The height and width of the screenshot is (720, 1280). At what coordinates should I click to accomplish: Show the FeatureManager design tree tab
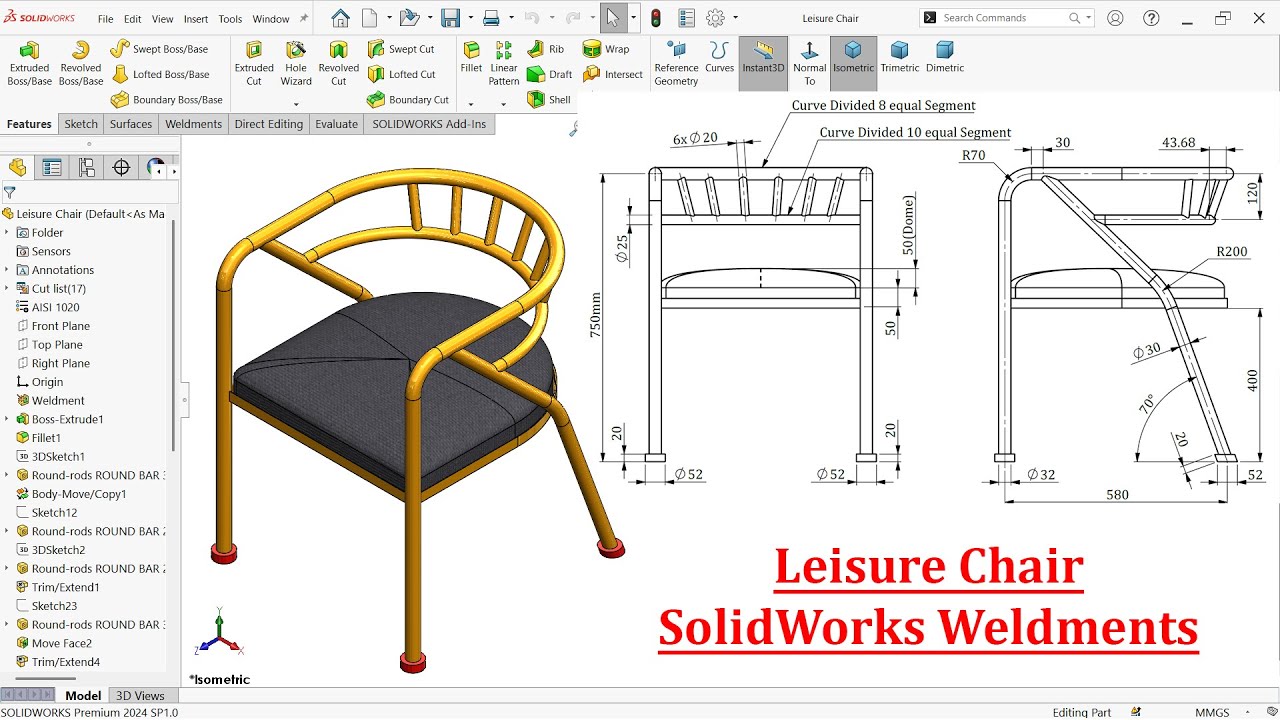click(x=17, y=167)
